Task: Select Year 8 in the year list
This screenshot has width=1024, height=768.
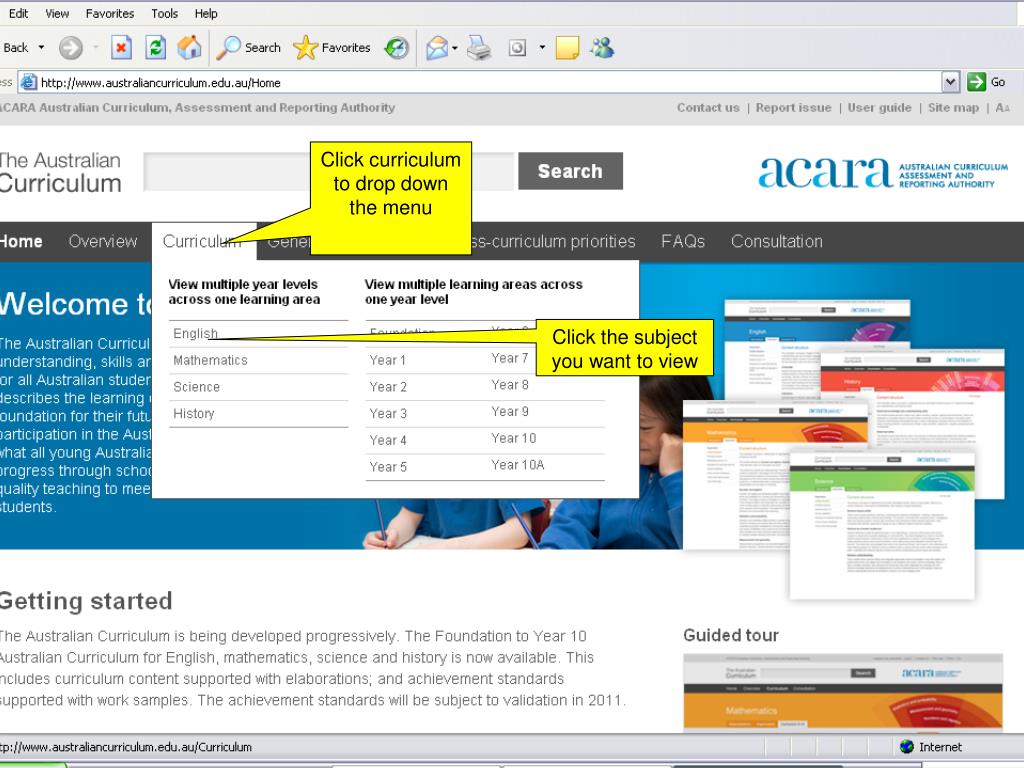Action: coord(510,385)
